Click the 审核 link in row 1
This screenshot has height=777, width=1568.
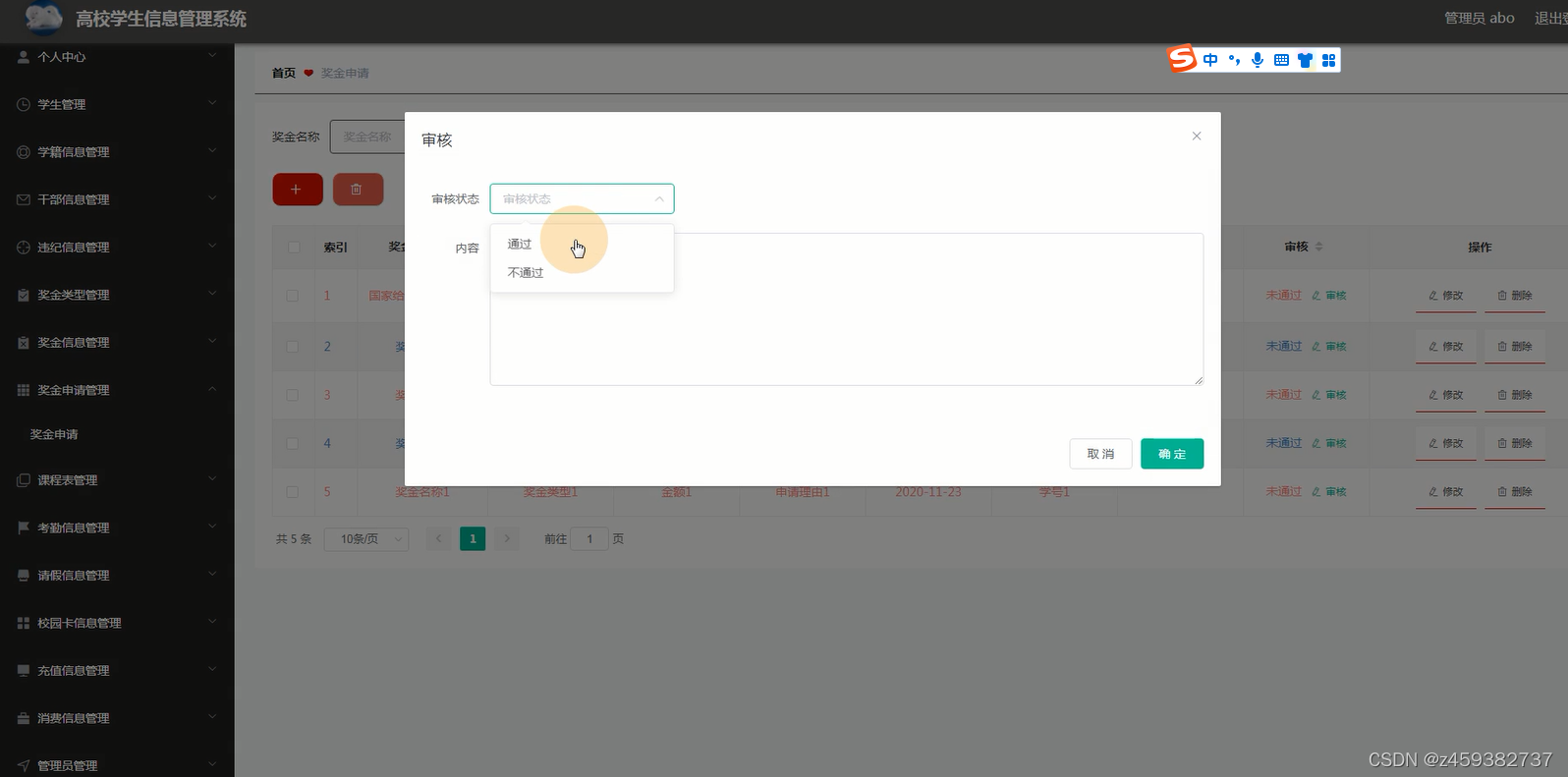tap(1329, 296)
